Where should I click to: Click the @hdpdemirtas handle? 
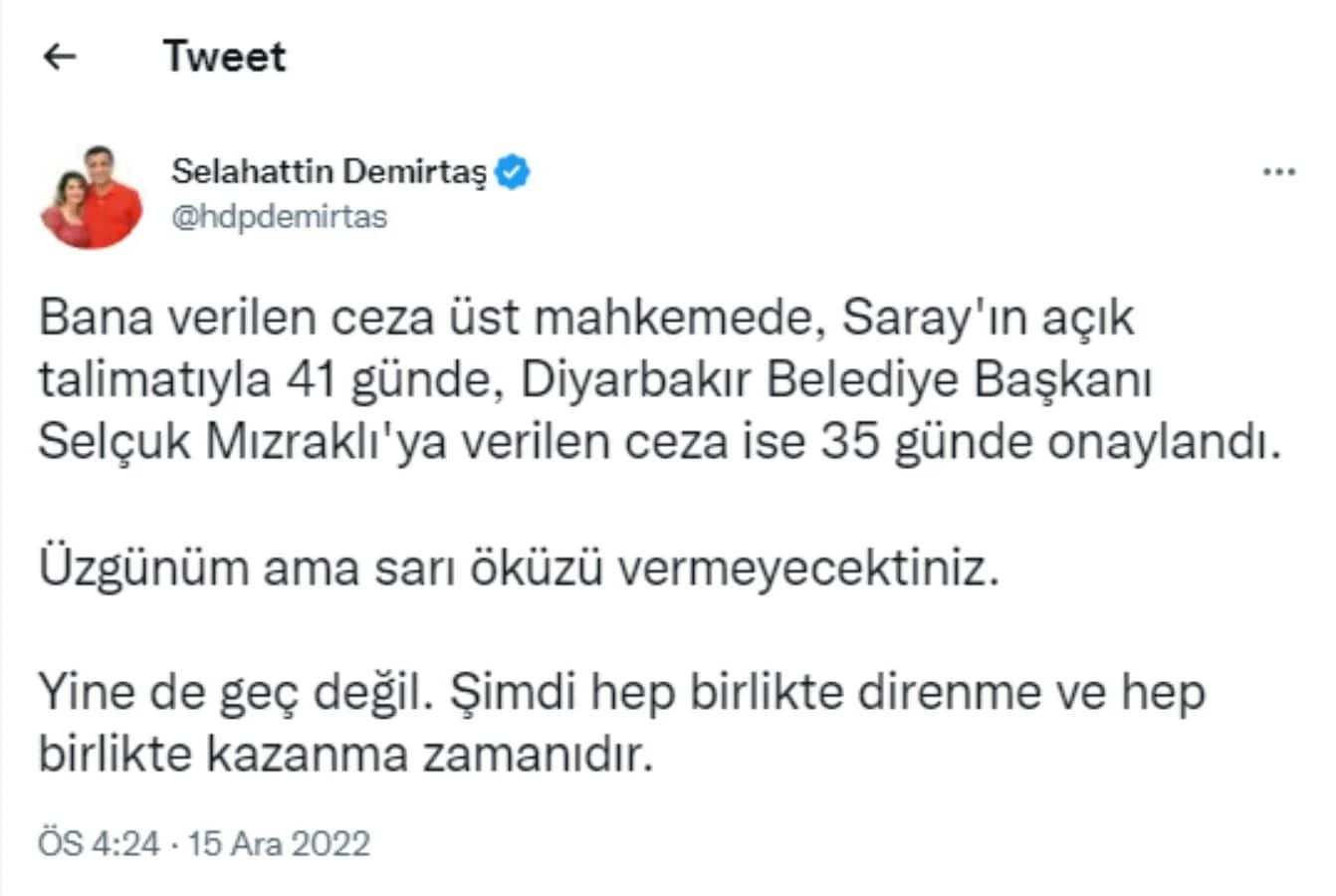coord(280,217)
